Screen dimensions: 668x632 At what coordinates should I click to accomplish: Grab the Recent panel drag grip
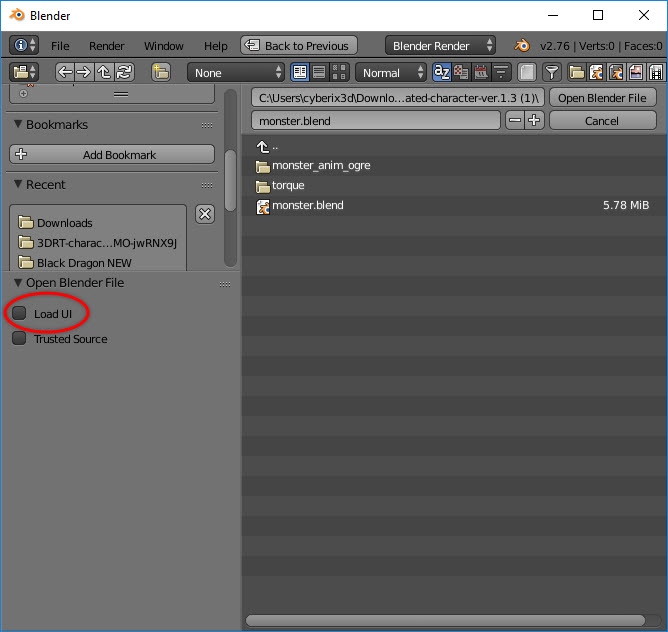click(x=207, y=185)
